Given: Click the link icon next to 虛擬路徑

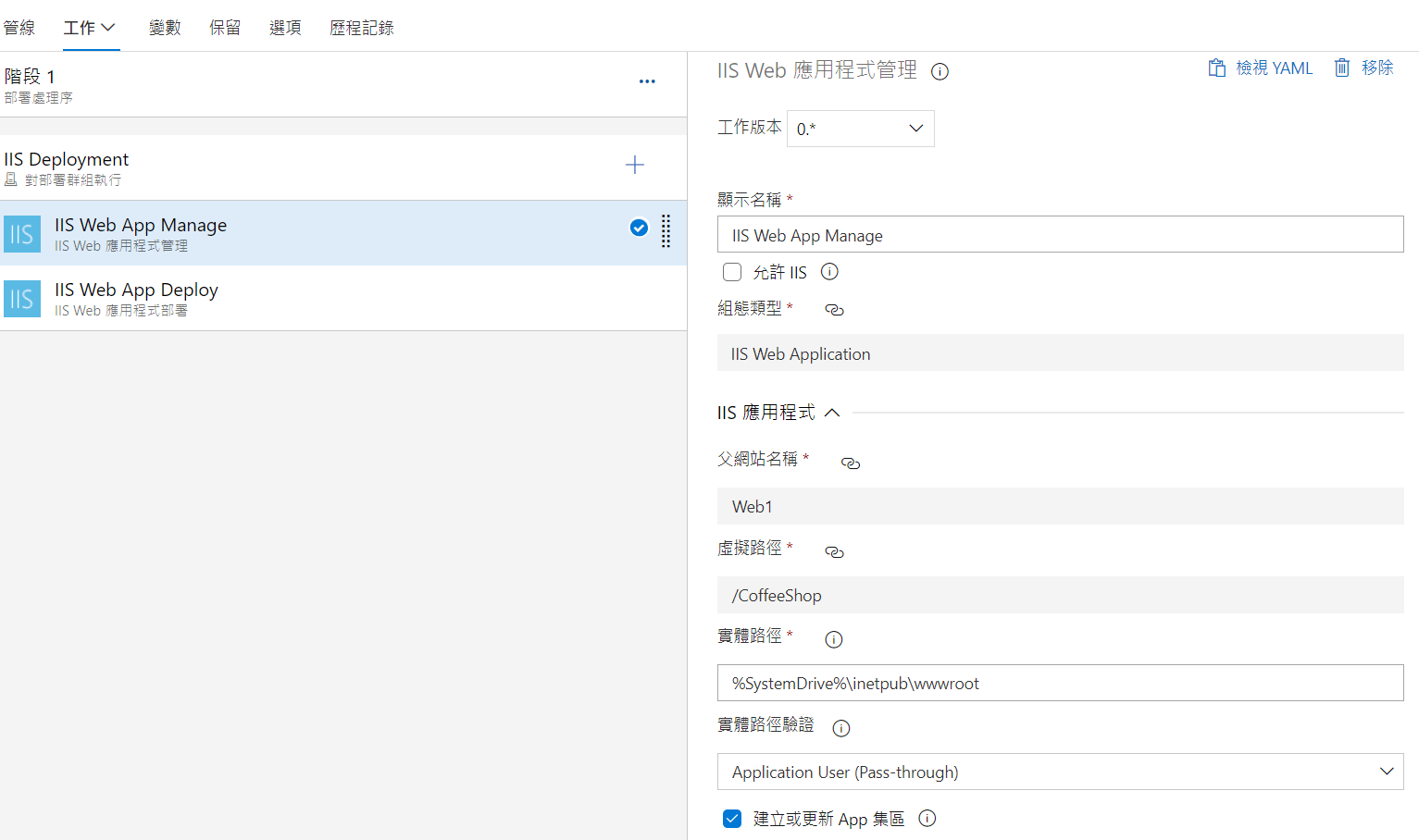Looking at the screenshot, I should pos(834,552).
